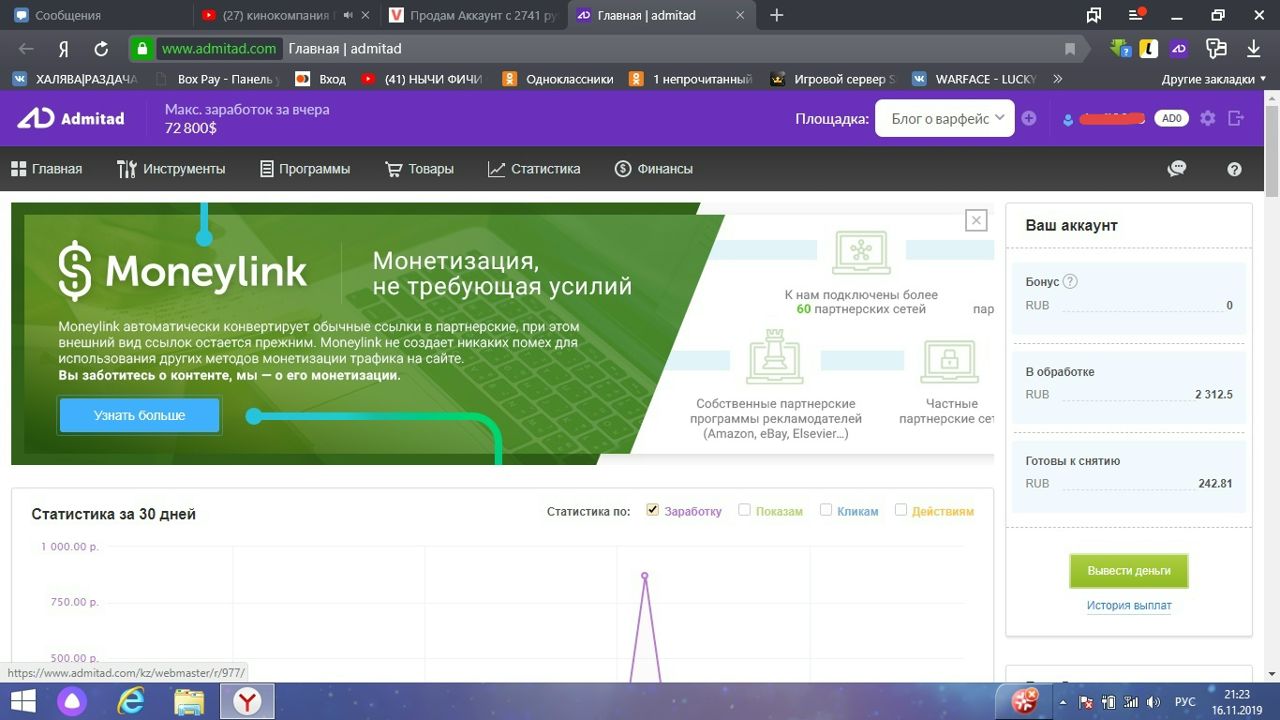Click the help question mark icon
Screen dimensions: 1280x720
click(1234, 169)
